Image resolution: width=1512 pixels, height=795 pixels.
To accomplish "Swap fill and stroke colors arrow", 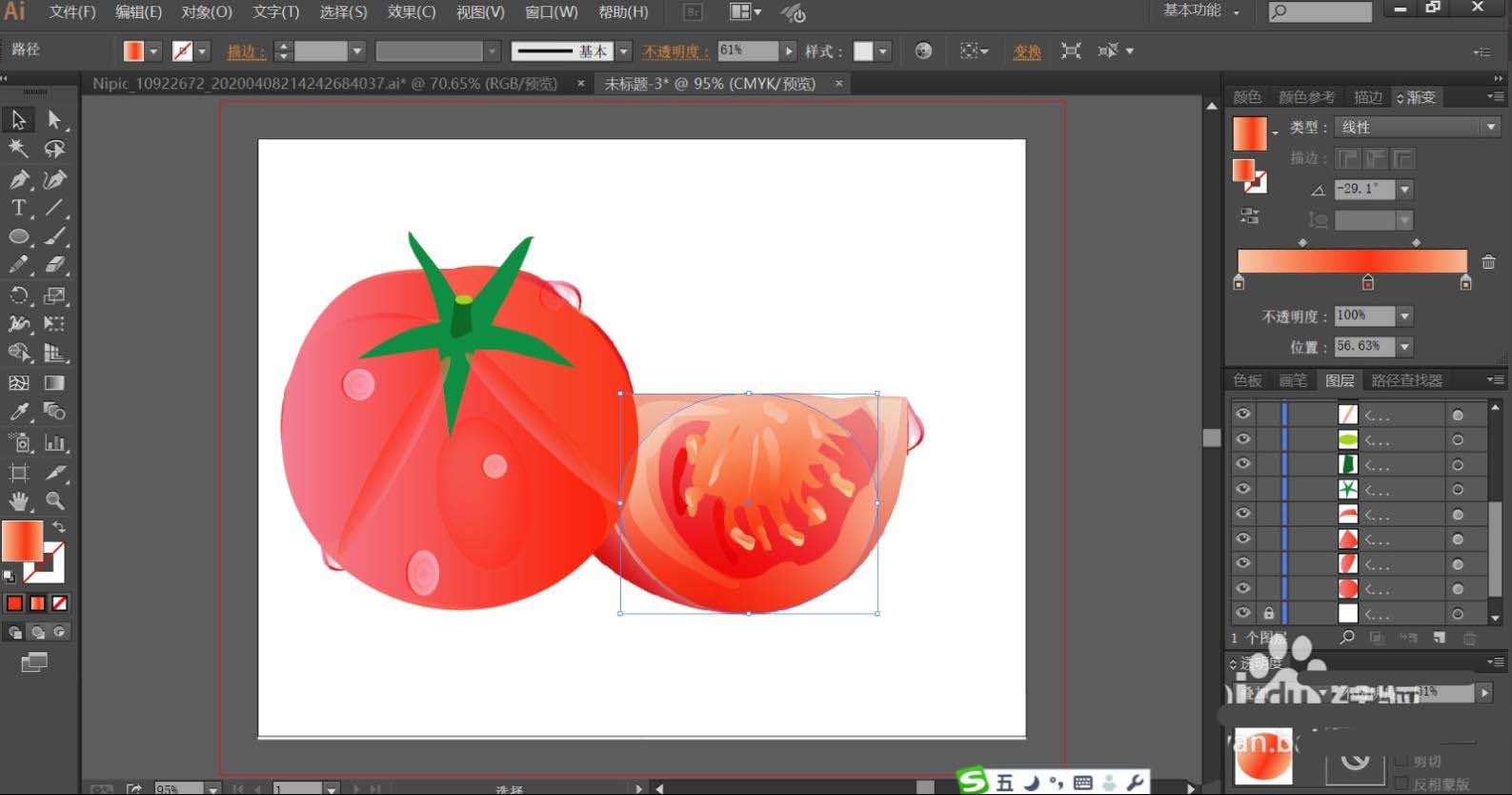I will pos(59,527).
